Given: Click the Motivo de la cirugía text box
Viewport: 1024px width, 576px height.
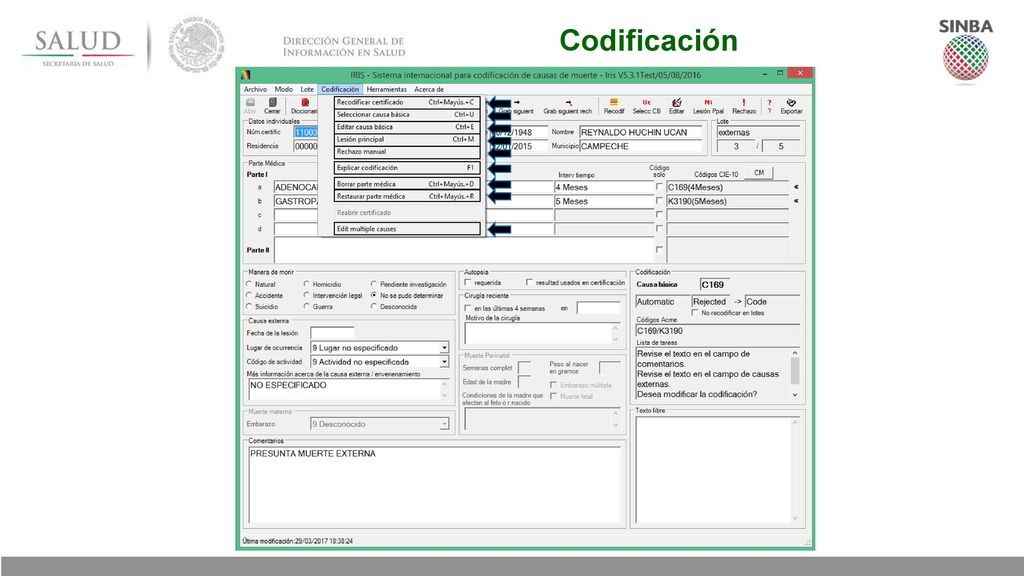Looking at the screenshot, I should (x=541, y=333).
